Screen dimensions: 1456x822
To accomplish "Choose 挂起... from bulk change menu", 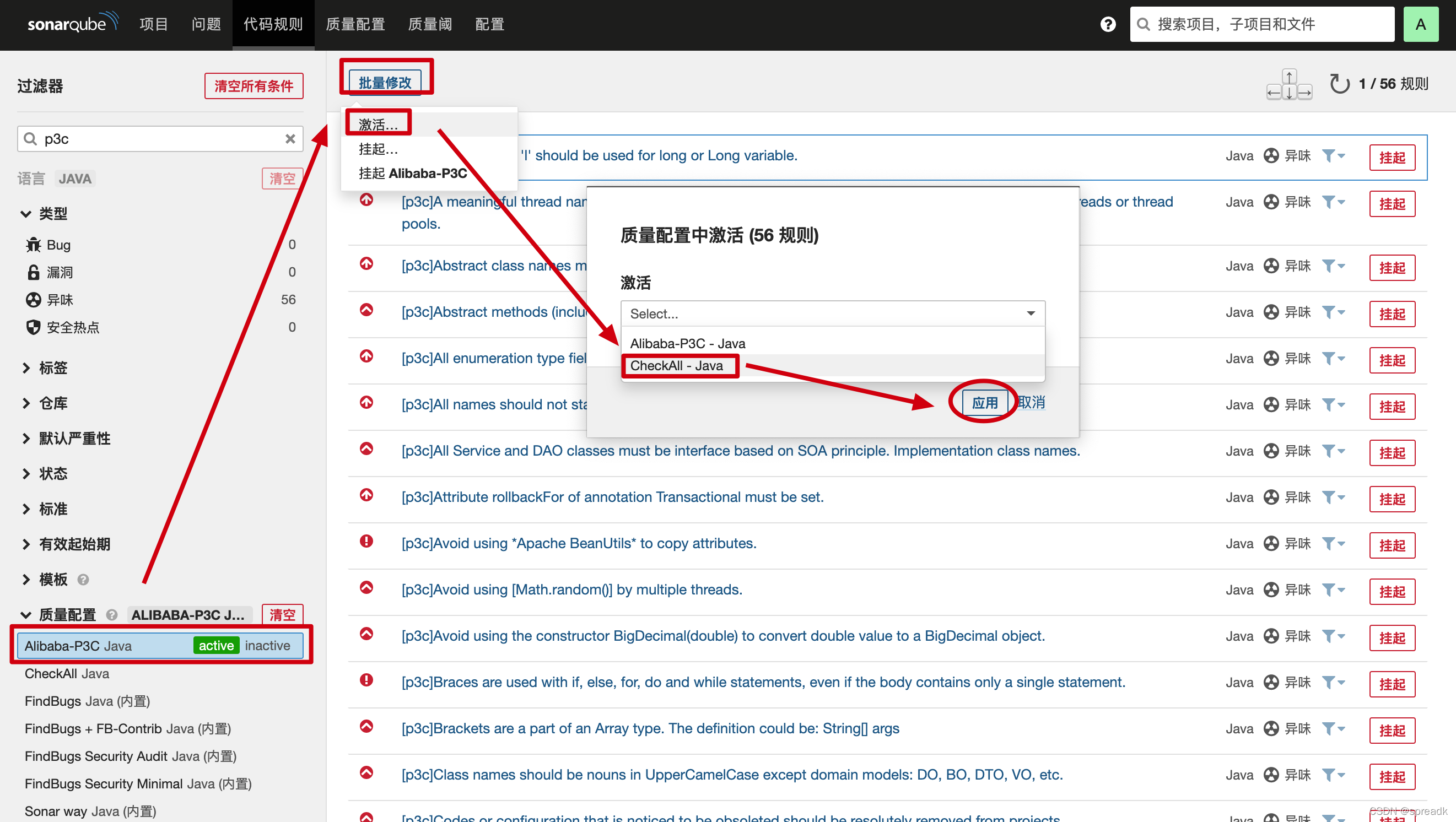I will click(x=378, y=149).
